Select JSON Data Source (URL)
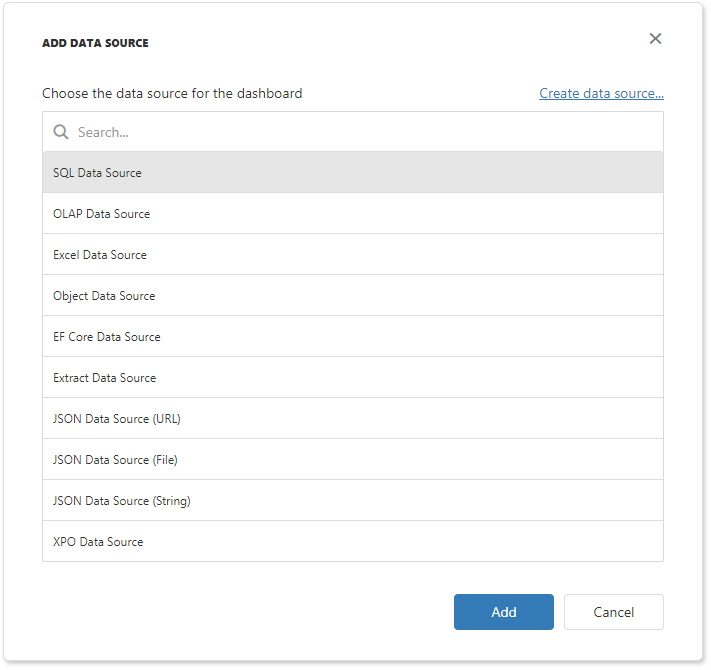711x670 pixels. click(117, 419)
